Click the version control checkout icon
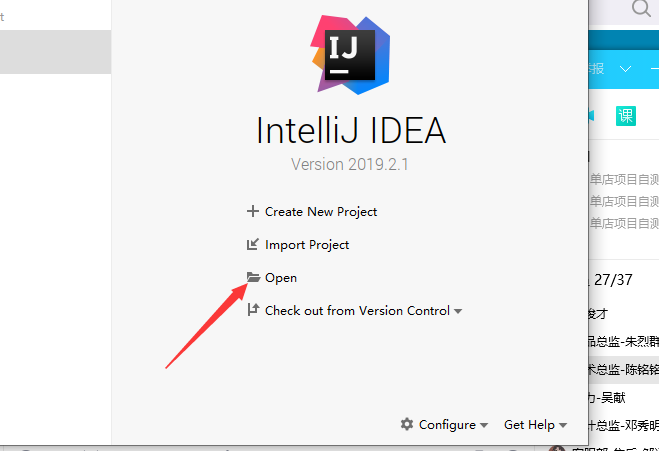Image resolution: width=659 pixels, height=451 pixels. (252, 311)
